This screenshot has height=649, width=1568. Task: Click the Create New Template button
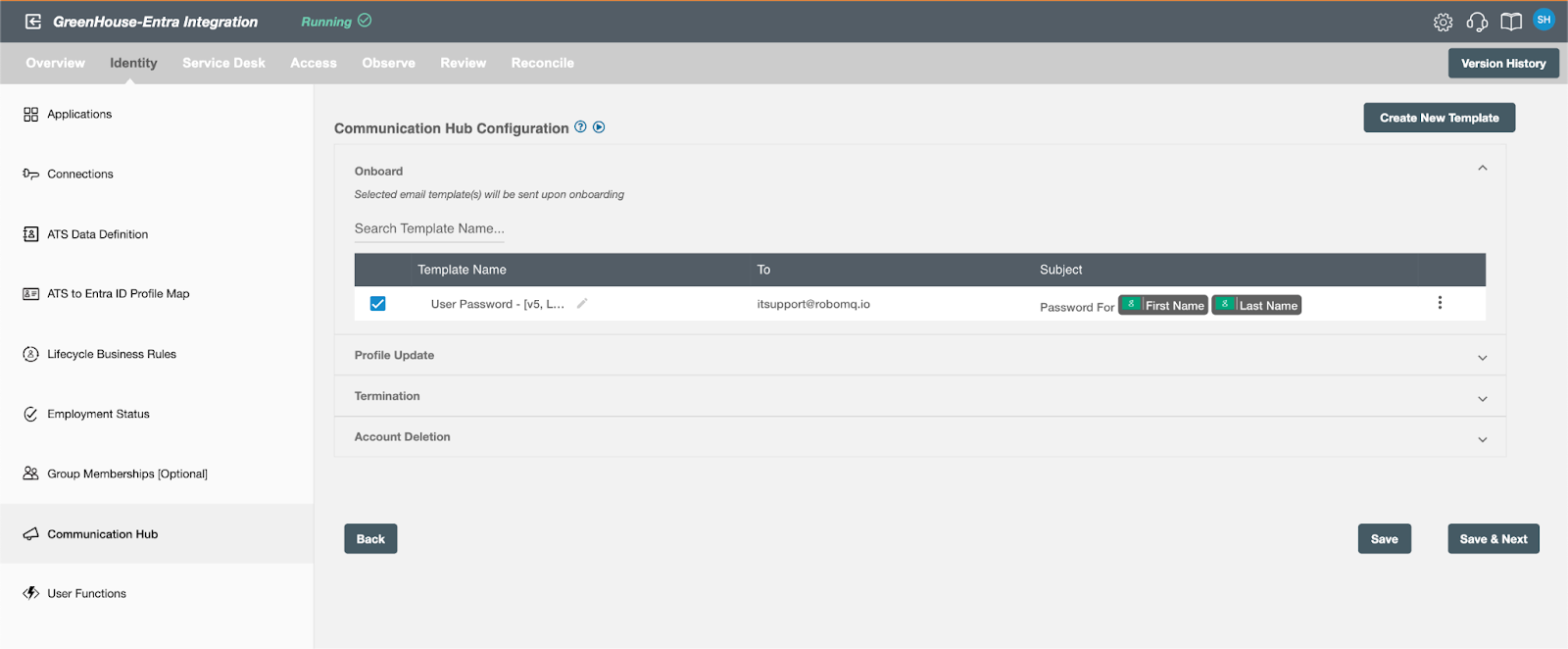coord(1439,118)
